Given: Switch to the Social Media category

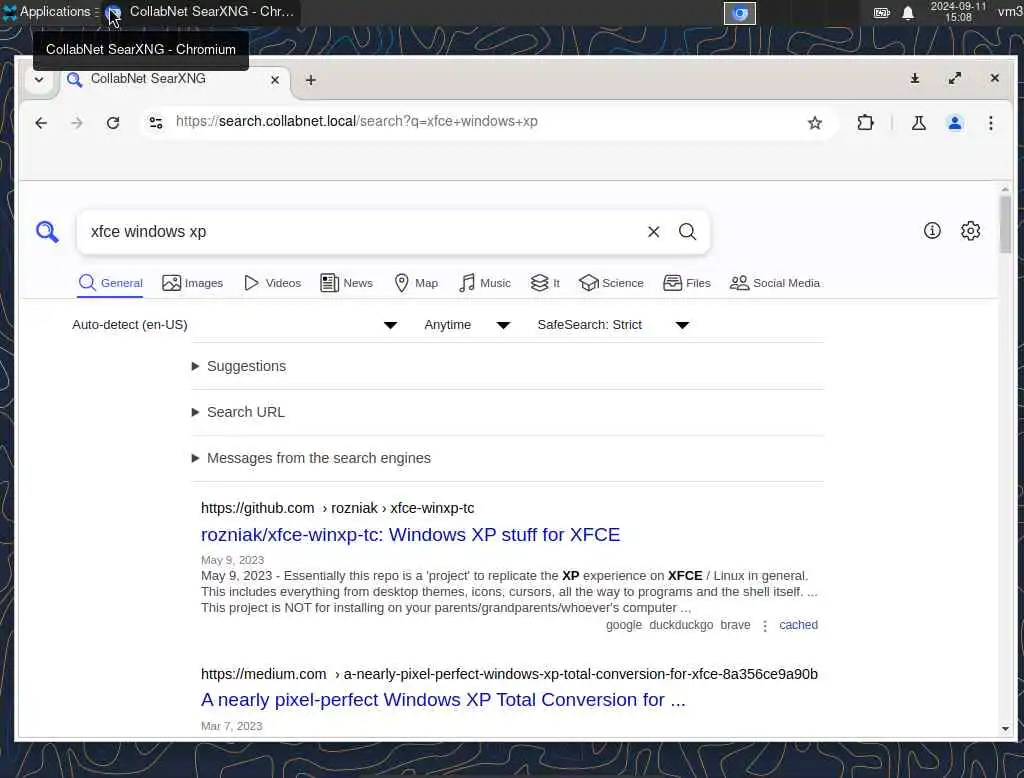Looking at the screenshot, I should point(775,284).
